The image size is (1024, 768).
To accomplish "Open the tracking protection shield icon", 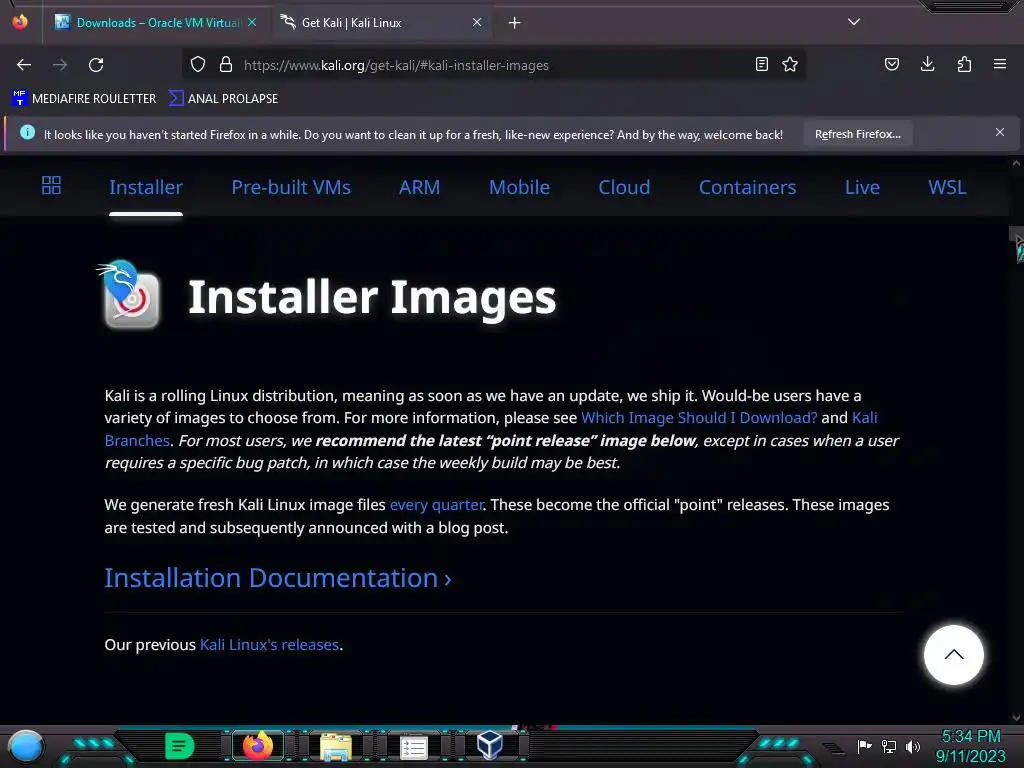I will pyautogui.click(x=198, y=65).
